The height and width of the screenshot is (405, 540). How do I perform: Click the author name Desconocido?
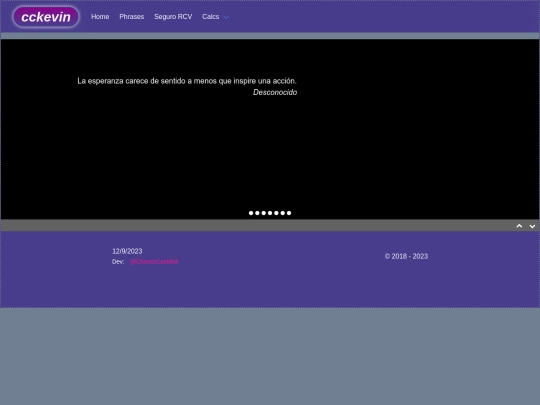point(275,92)
